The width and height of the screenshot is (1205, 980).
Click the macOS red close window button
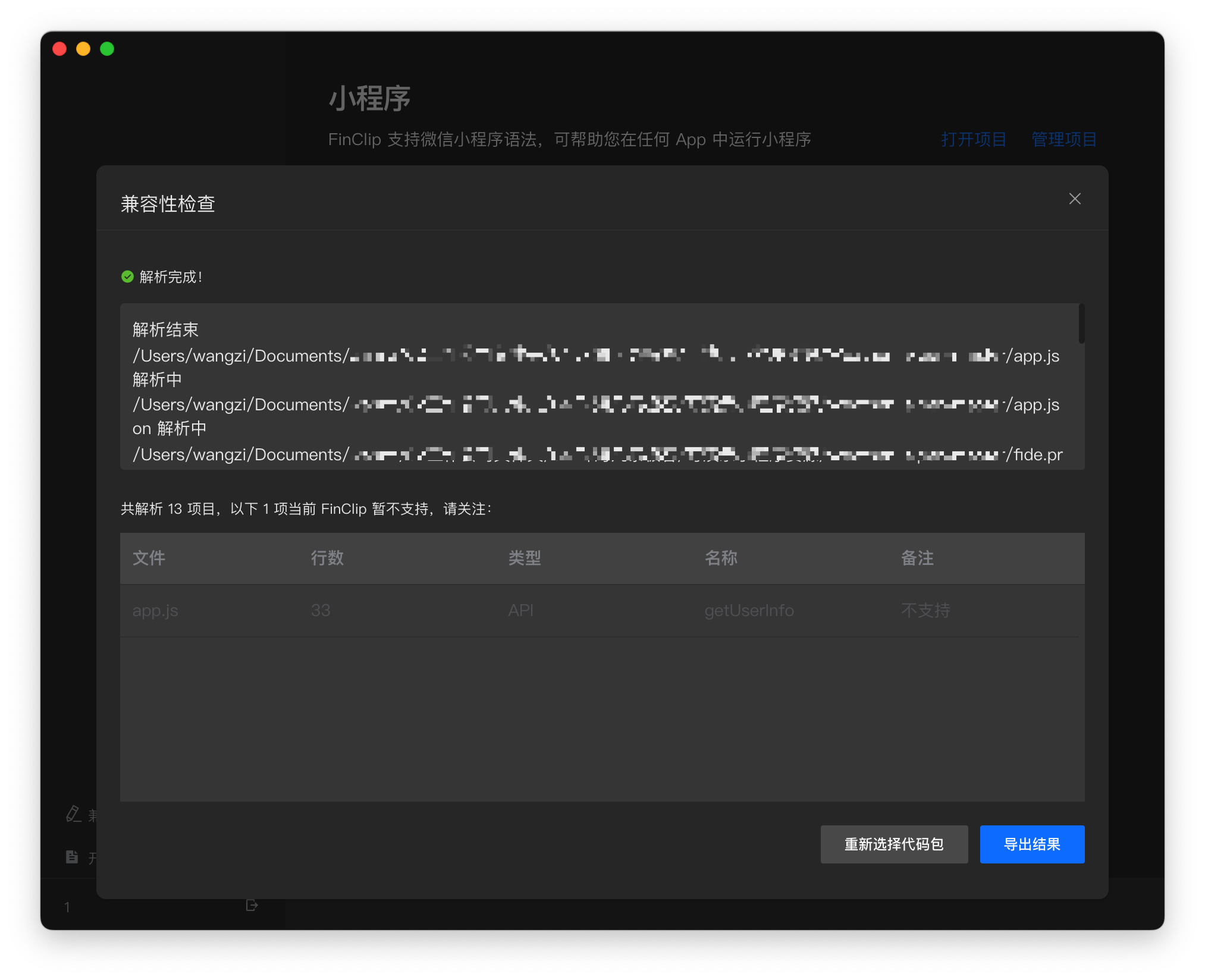pyautogui.click(x=59, y=49)
